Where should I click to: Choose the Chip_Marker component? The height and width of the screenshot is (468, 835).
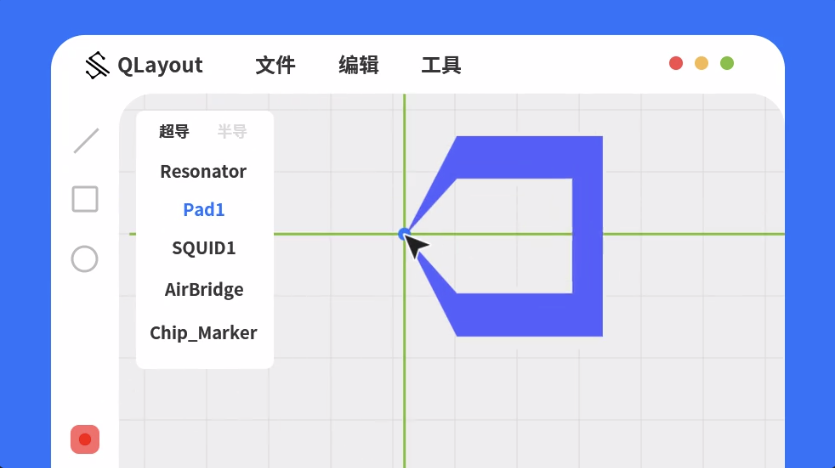coord(203,333)
